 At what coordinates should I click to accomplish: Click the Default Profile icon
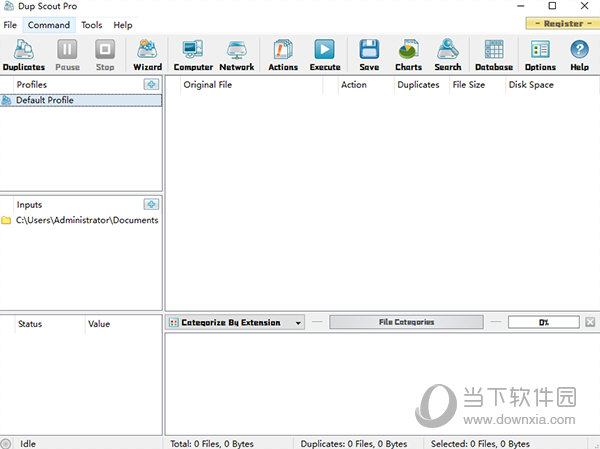(x=7, y=100)
